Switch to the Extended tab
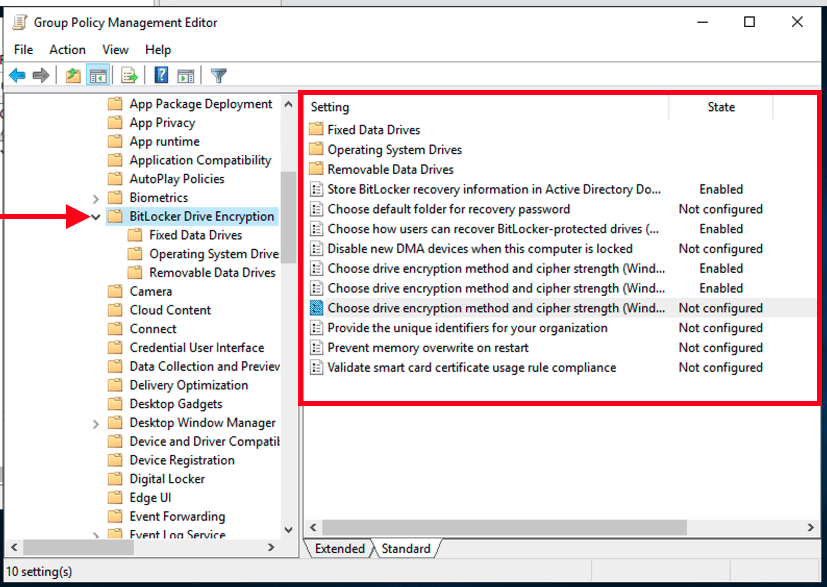Screen dimensions: 827x587 click(x=339, y=549)
